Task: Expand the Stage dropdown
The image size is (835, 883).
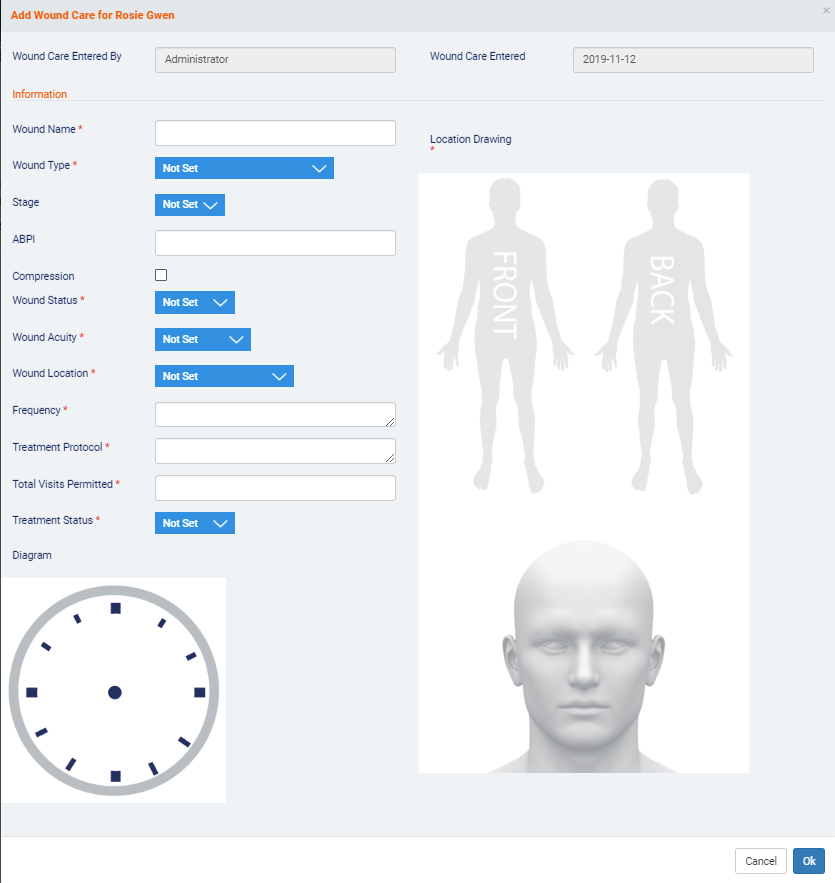Action: (190, 204)
